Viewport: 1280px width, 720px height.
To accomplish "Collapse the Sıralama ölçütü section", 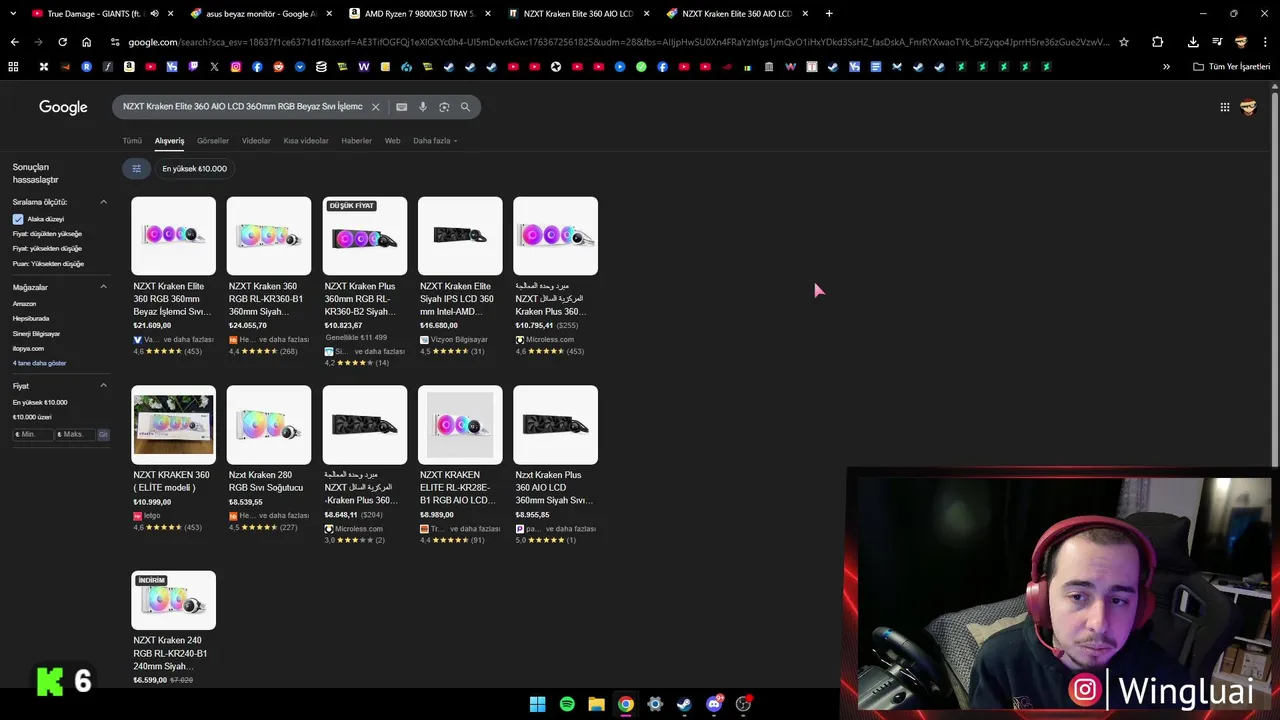I will [x=103, y=202].
